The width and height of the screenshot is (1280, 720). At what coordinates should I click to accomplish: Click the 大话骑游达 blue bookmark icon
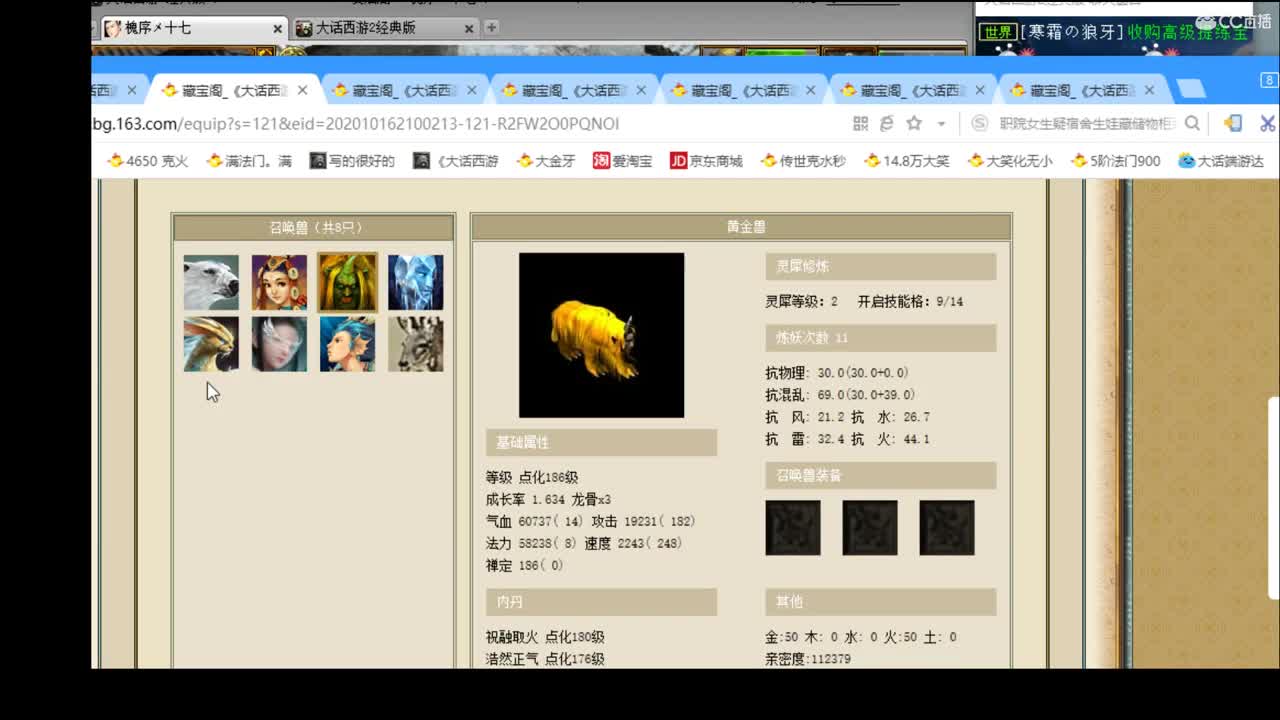[x=1187, y=161]
